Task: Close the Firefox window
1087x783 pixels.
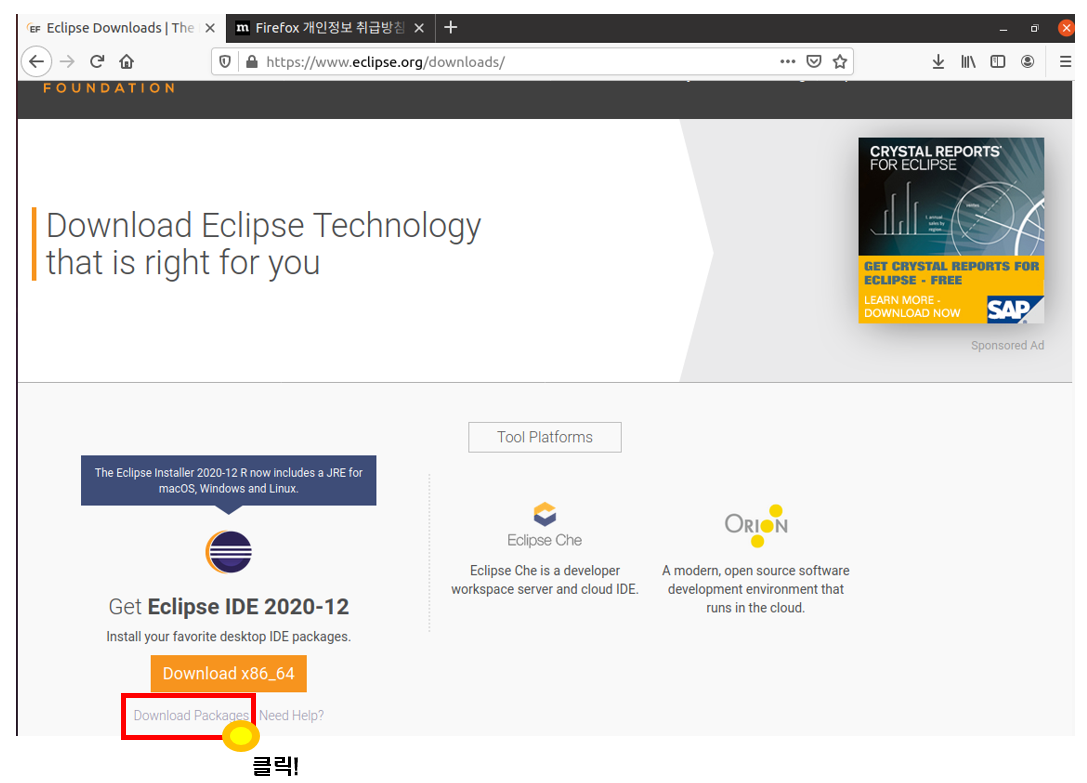Action: (x=1066, y=28)
